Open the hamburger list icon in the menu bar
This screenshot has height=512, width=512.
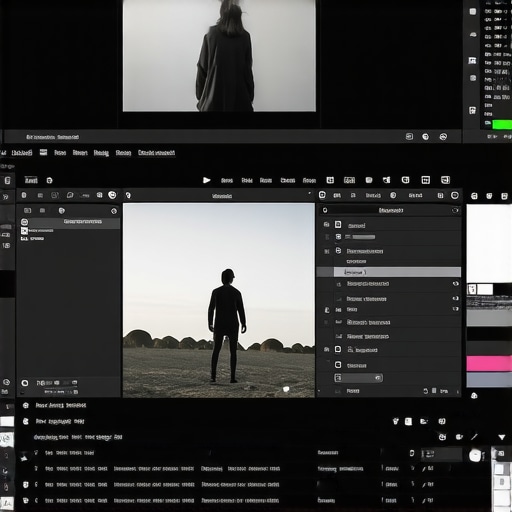(x=43, y=152)
